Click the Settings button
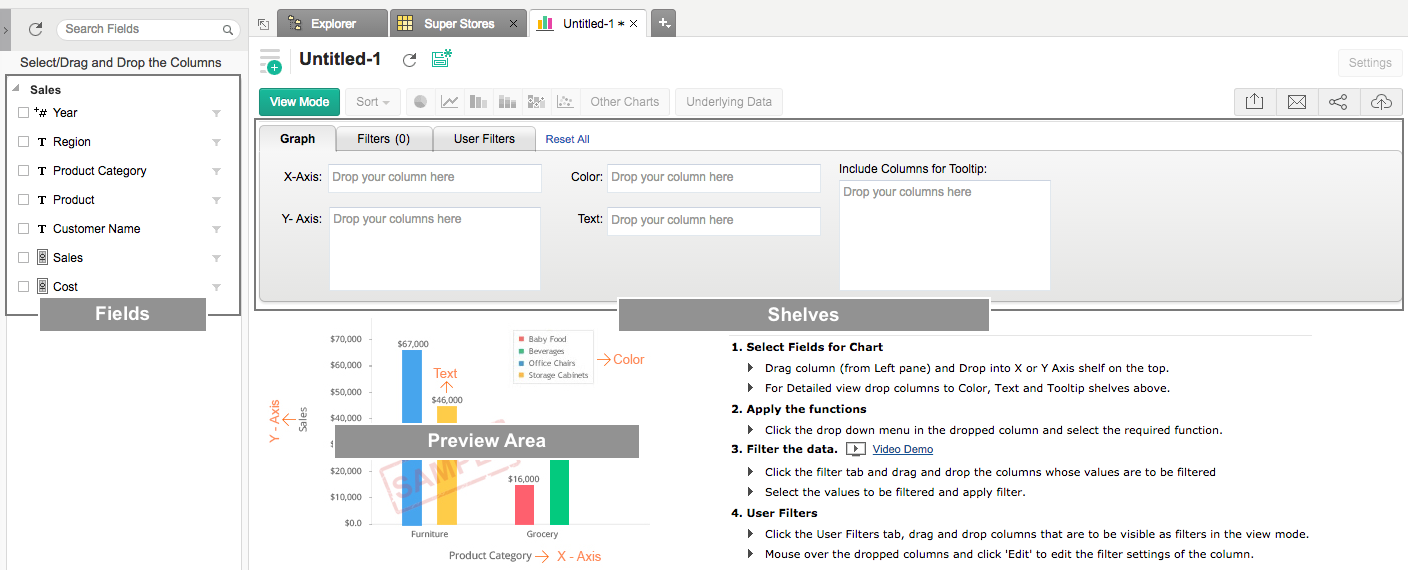This screenshot has height=570, width=1408. pos(1370,63)
